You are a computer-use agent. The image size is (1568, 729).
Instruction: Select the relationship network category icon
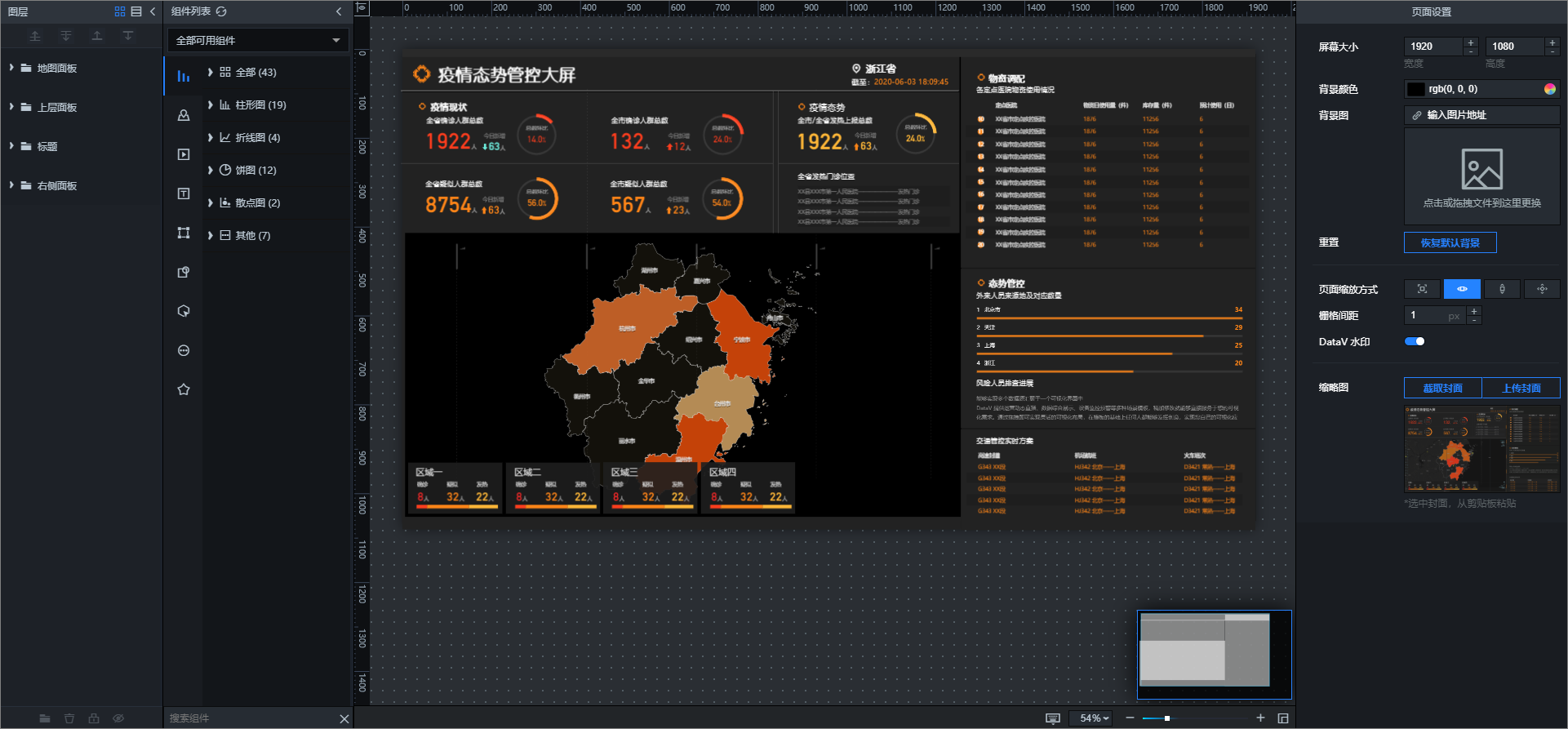click(x=184, y=233)
